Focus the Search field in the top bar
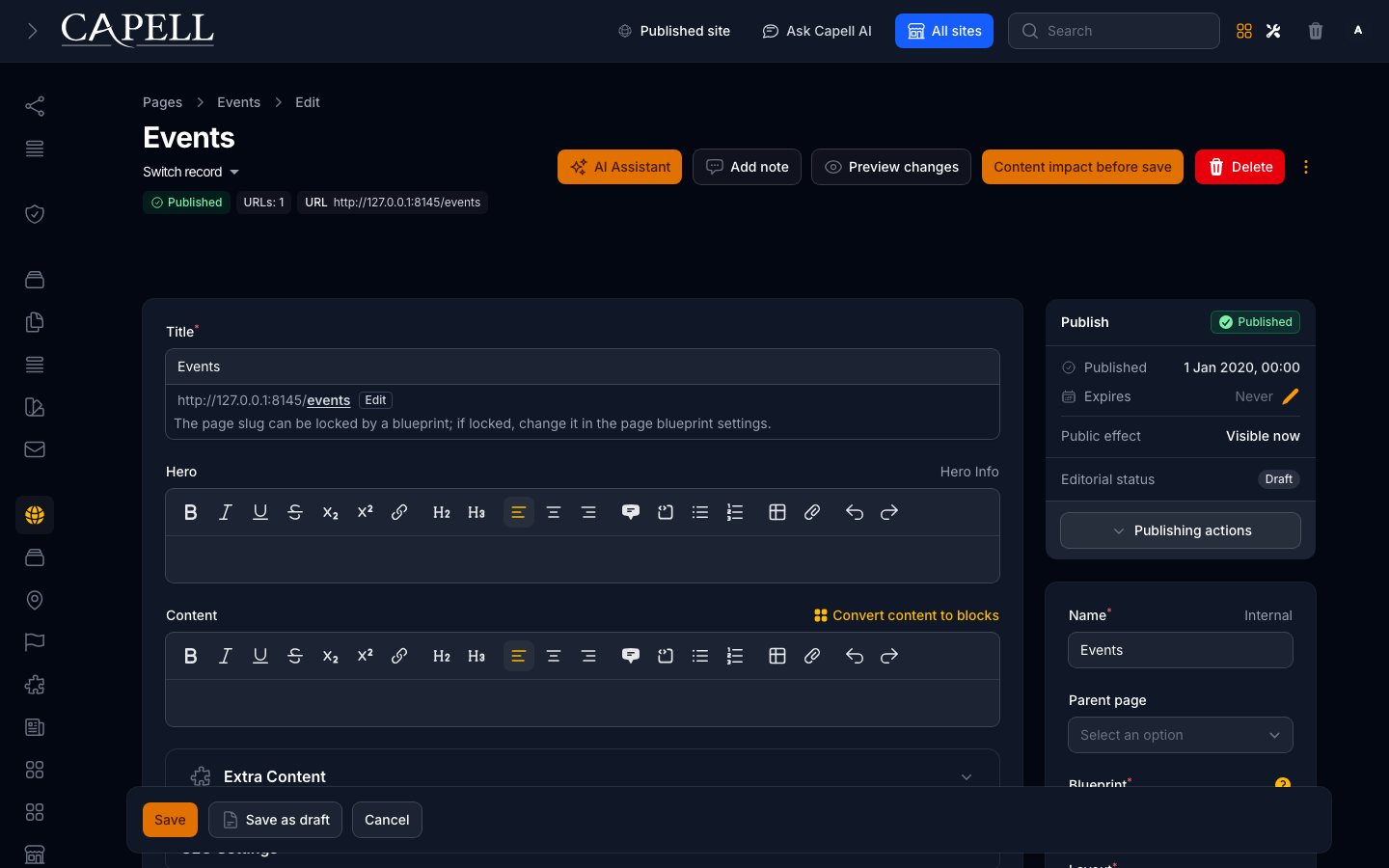This screenshot has width=1389, height=868. click(x=1114, y=31)
